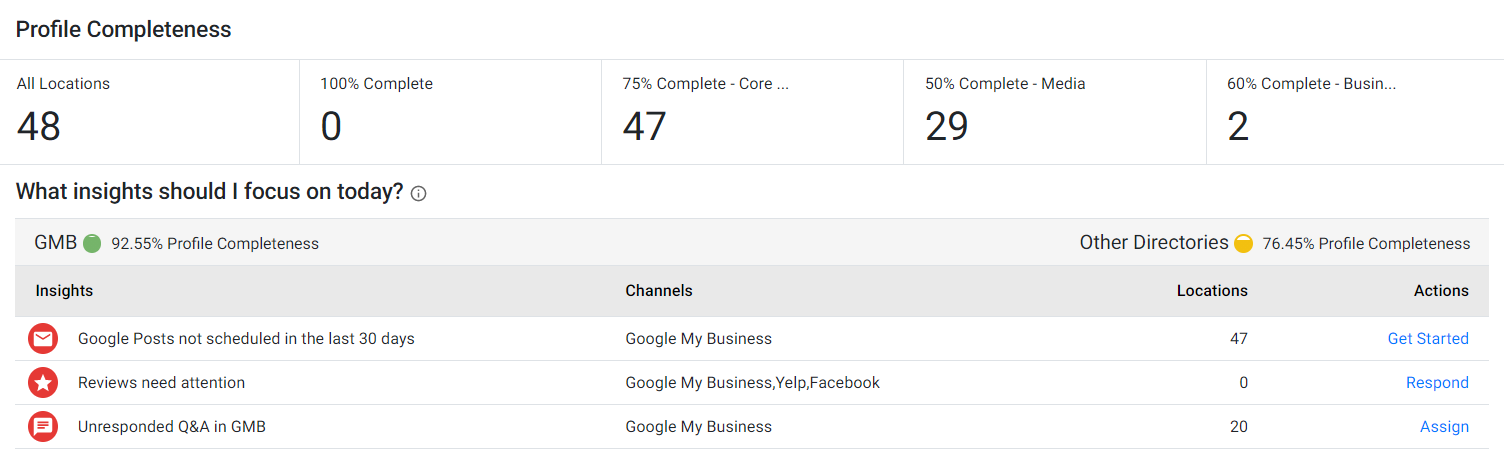Open the Respond link for reviews
Screen dimensions: 1504x461
1437,383
